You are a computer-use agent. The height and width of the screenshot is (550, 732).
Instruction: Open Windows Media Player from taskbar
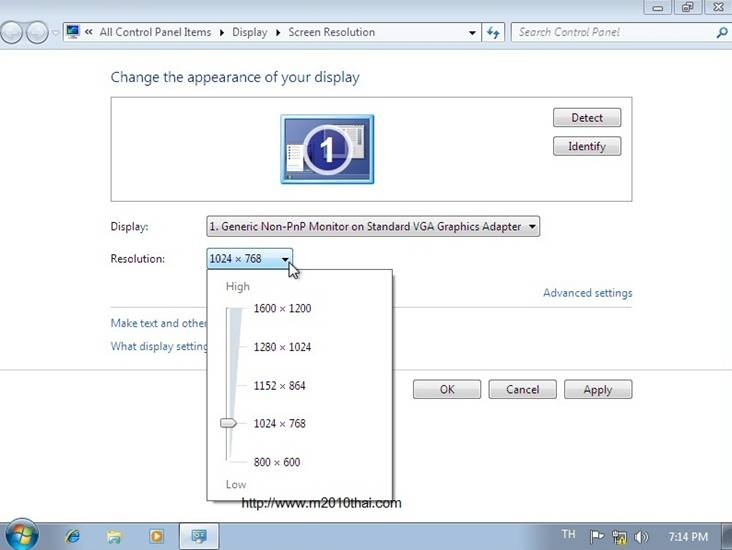[156, 536]
